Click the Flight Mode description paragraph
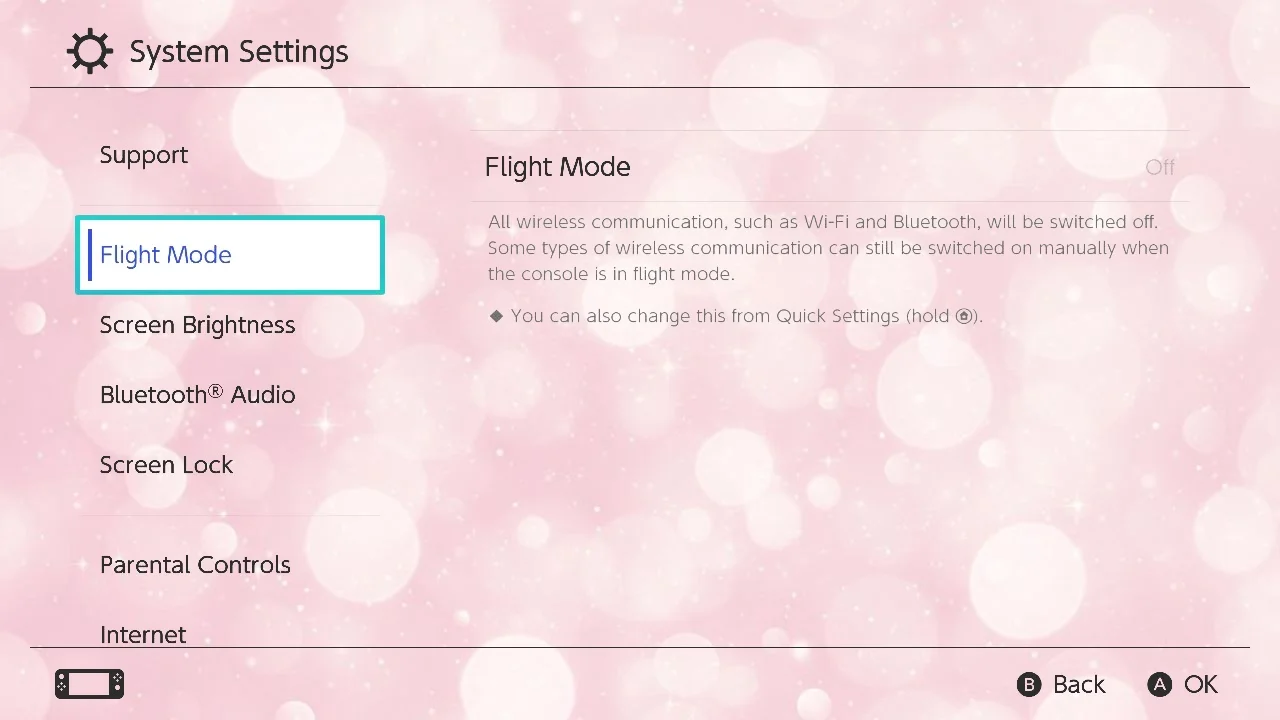Screen dimensions: 1280x720 828,248
